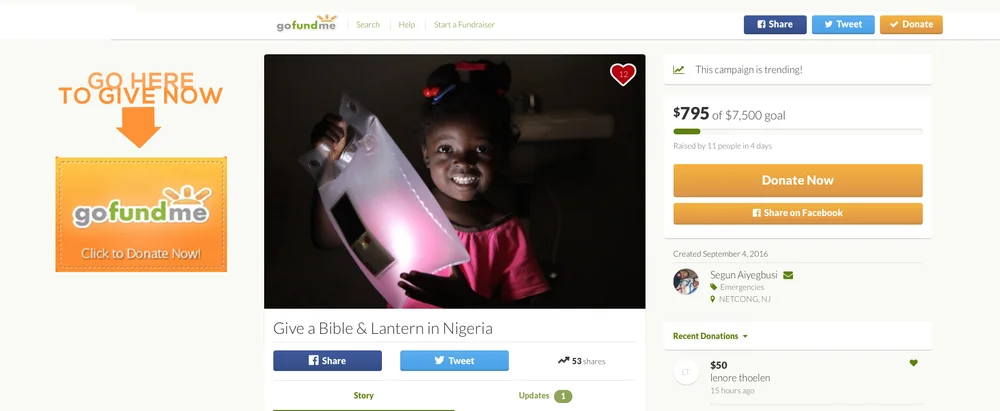The image size is (1000, 411).
Task: Click the NETCONG, NJ location pin icon
Action: coord(713,299)
